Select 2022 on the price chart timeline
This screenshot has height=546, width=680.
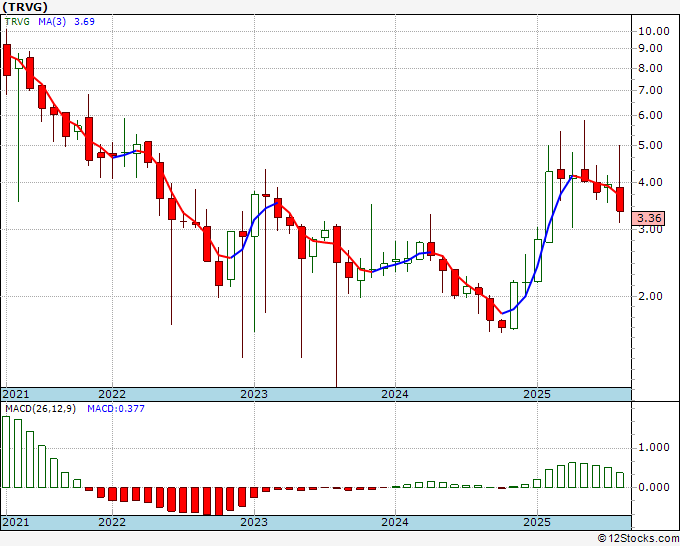(x=112, y=394)
